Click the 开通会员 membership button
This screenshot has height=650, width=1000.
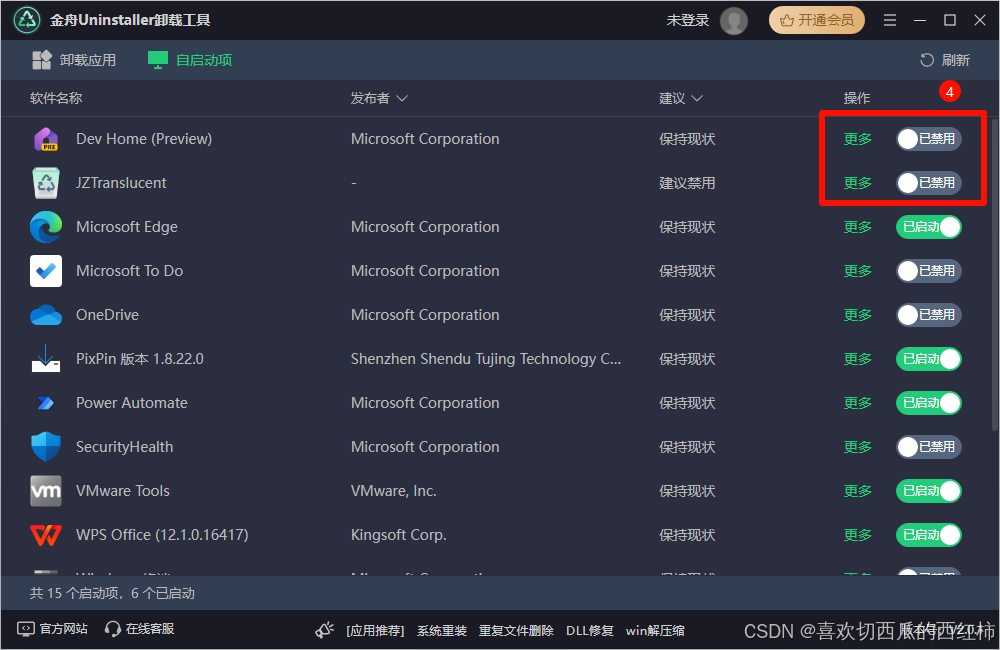coord(816,20)
